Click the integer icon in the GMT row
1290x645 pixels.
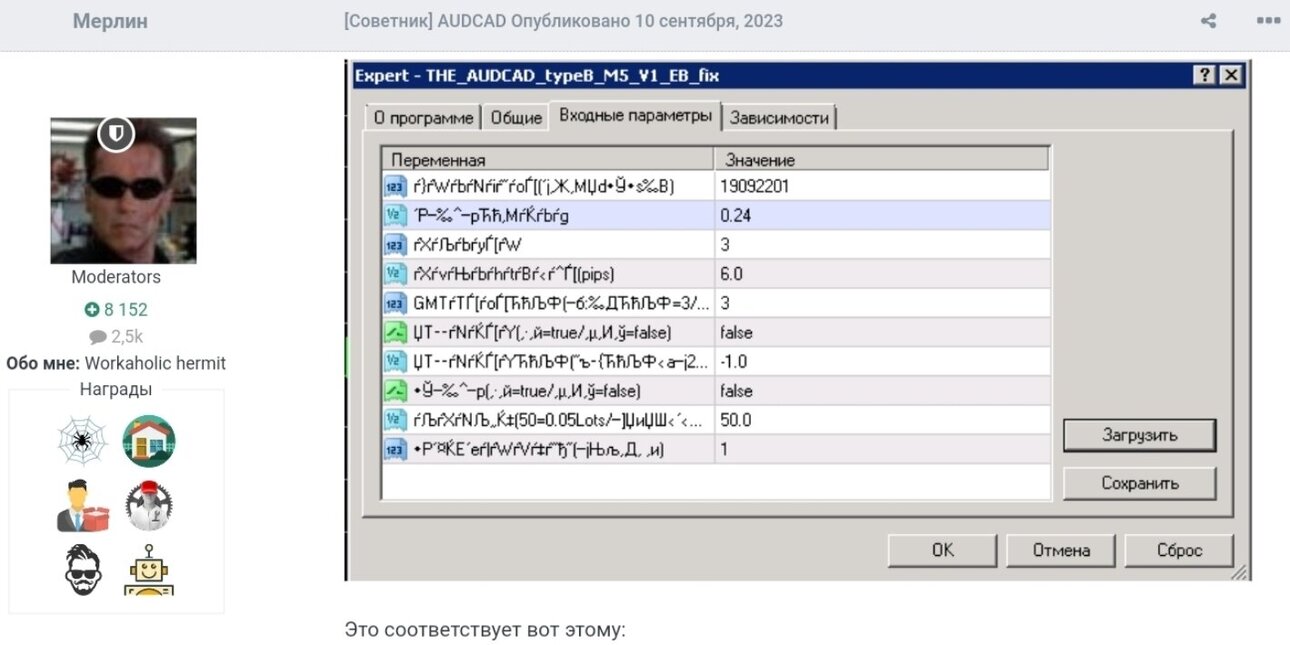click(394, 302)
